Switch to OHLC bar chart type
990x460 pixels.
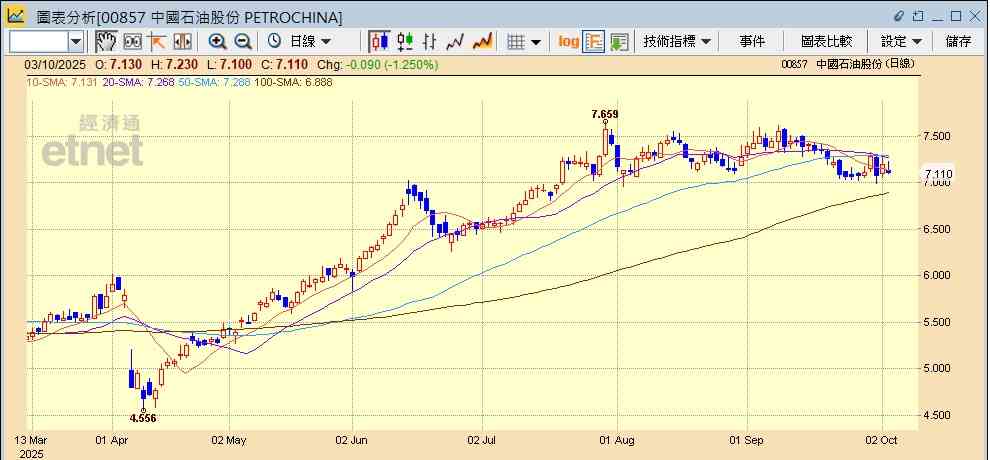coord(405,41)
